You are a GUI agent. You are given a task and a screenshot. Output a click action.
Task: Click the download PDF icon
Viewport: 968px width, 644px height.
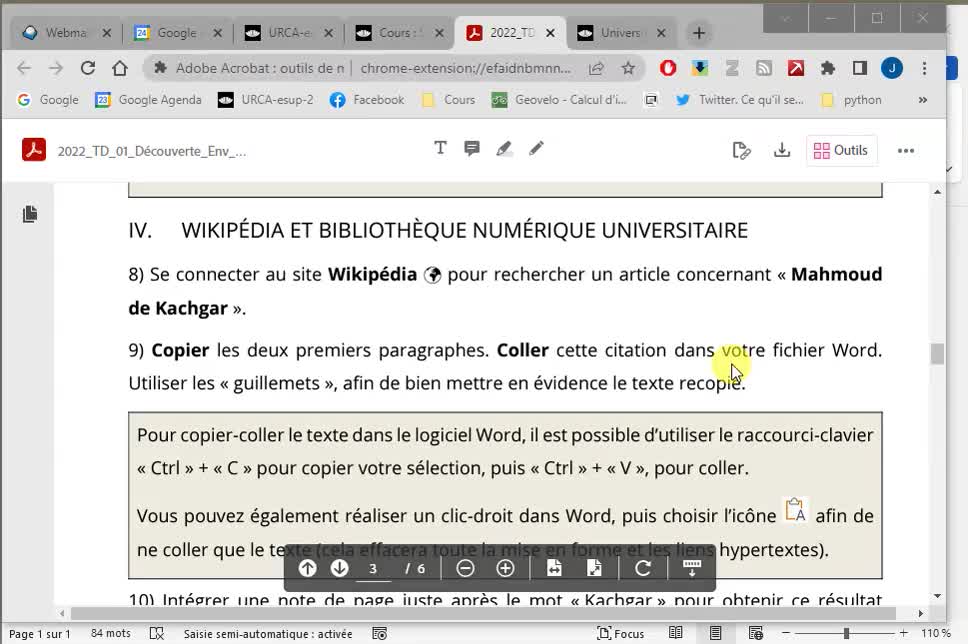782,151
